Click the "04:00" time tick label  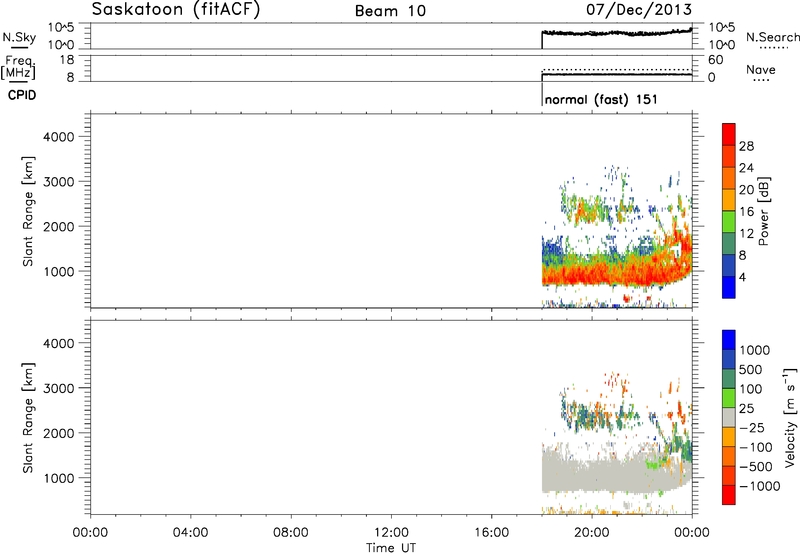(191, 533)
